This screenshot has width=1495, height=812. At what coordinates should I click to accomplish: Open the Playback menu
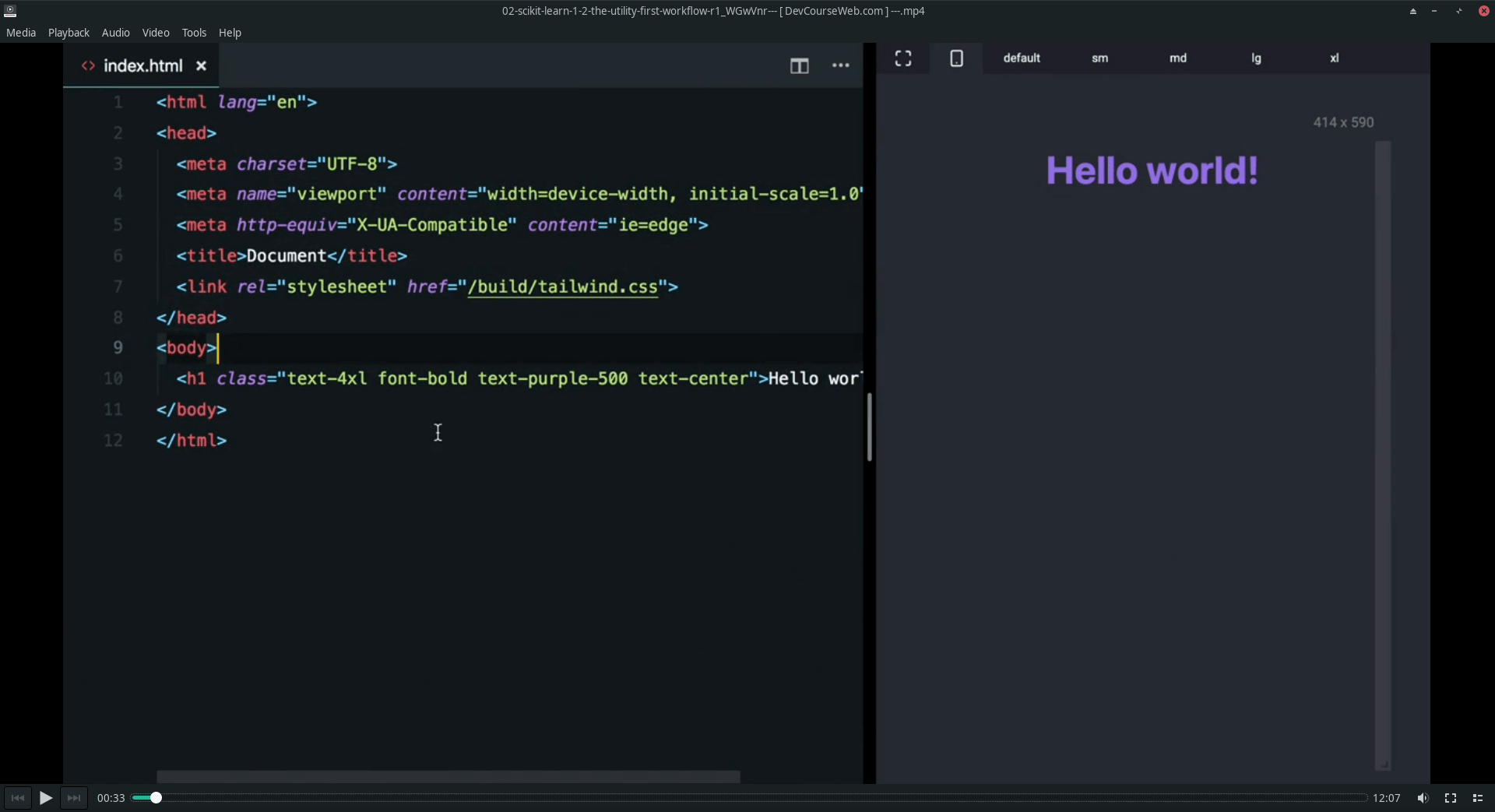click(69, 33)
